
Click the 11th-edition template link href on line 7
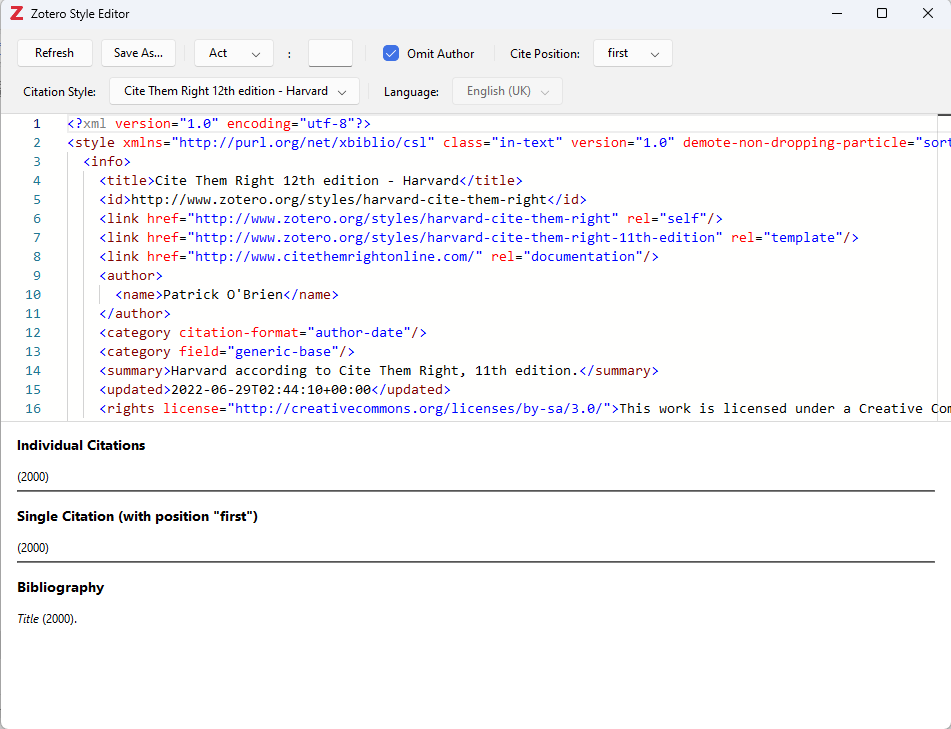[454, 238]
